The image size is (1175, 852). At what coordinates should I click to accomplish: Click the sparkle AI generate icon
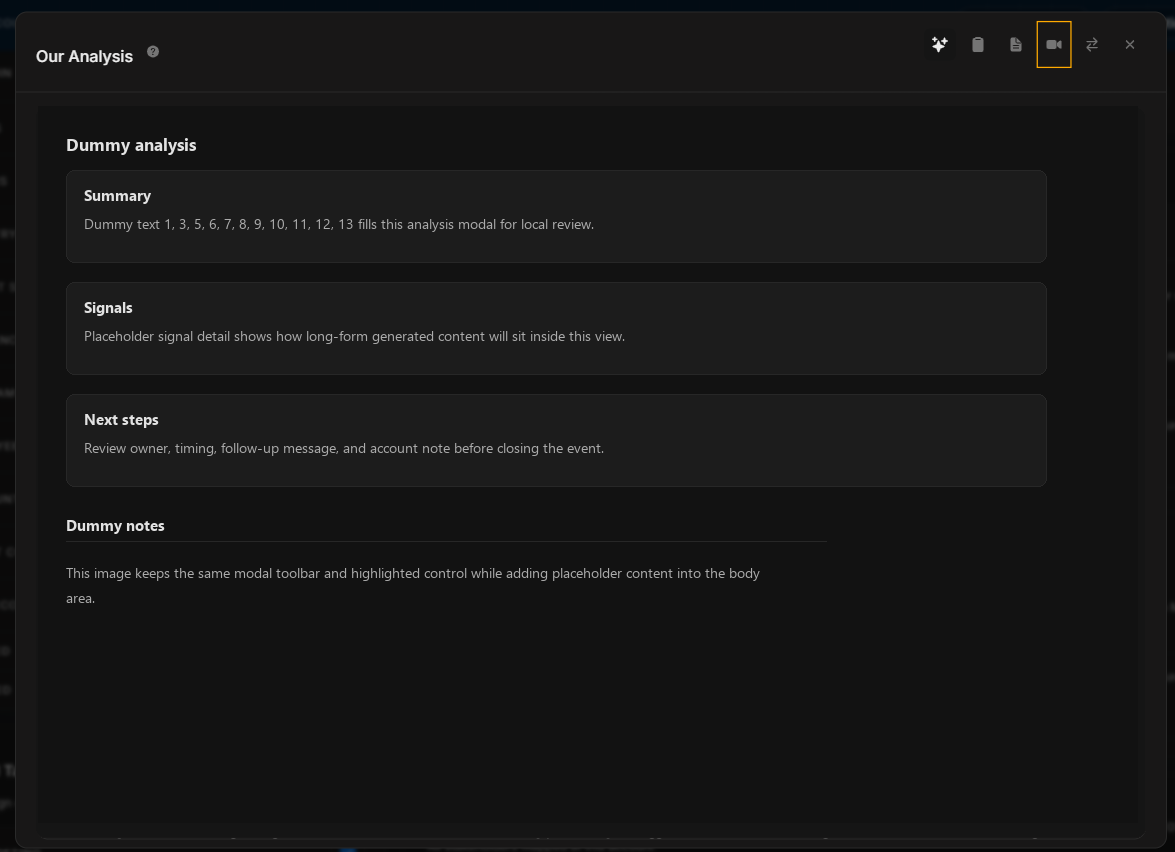tap(939, 44)
